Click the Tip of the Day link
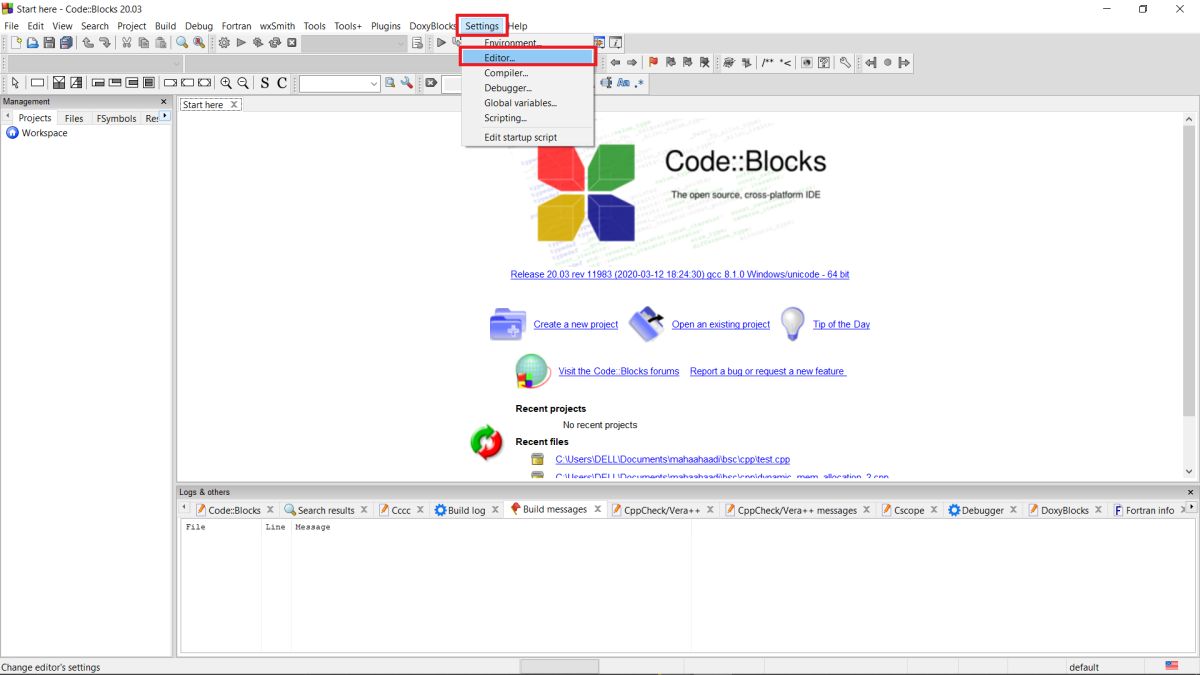The image size is (1200, 675). 841,324
